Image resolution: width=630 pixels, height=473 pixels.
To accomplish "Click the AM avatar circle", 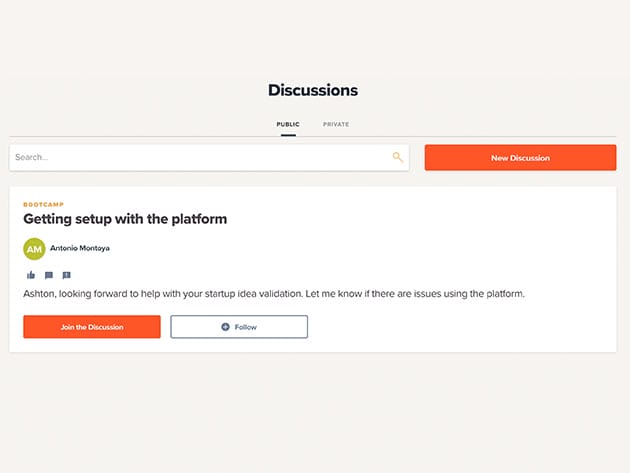I will click(34, 249).
